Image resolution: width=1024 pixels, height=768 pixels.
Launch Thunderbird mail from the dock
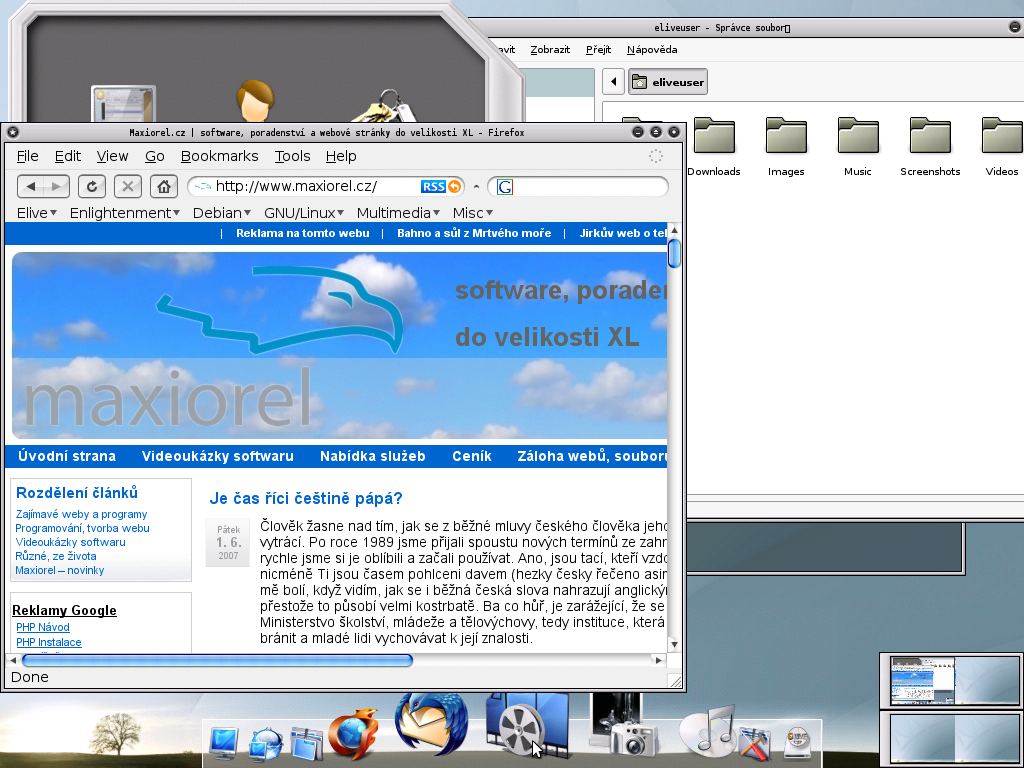click(431, 725)
